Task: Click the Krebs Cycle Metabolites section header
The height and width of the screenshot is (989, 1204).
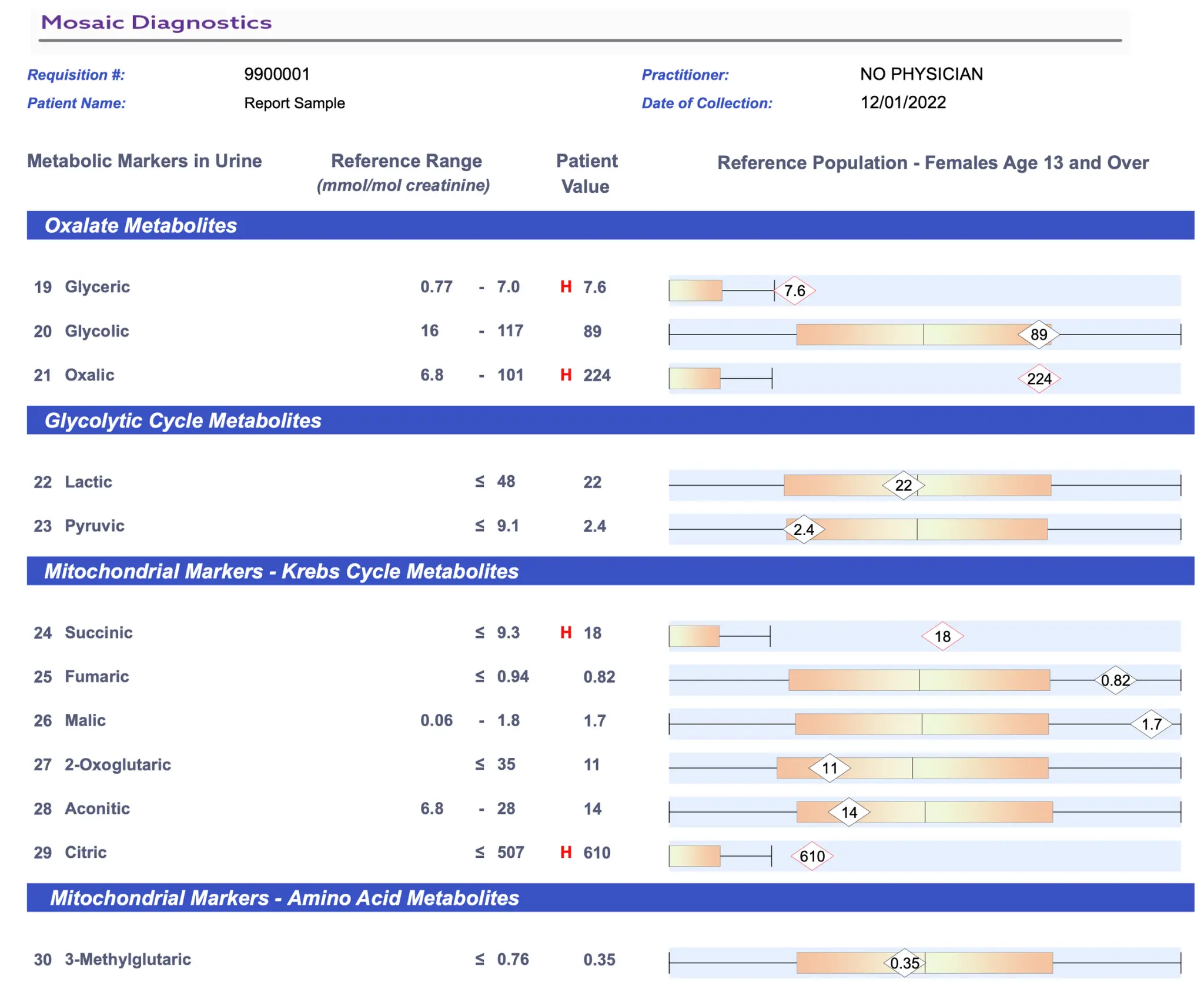Action: click(x=282, y=572)
